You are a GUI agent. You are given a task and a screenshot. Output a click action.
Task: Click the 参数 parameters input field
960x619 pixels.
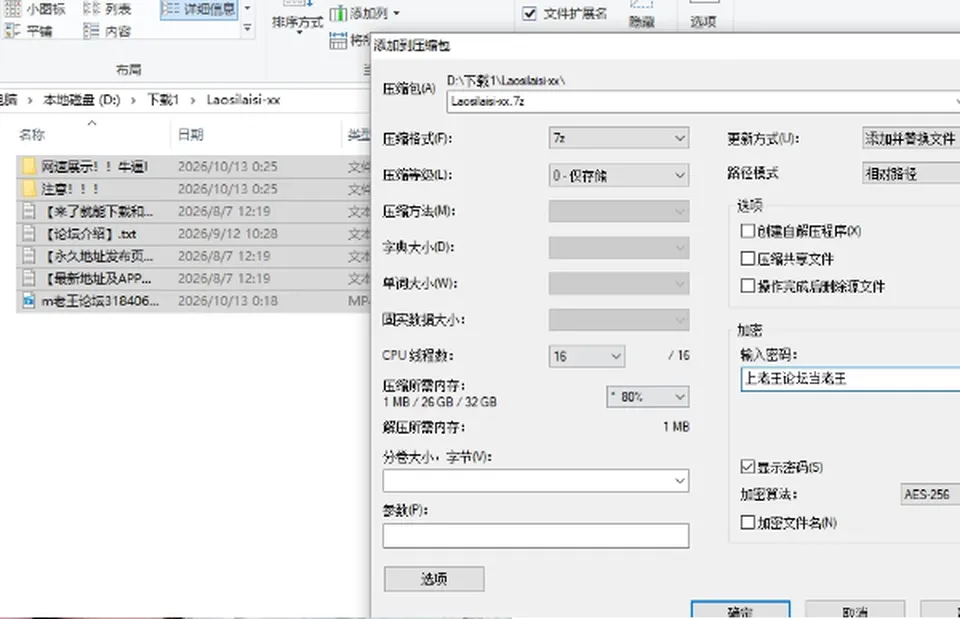[536, 536]
